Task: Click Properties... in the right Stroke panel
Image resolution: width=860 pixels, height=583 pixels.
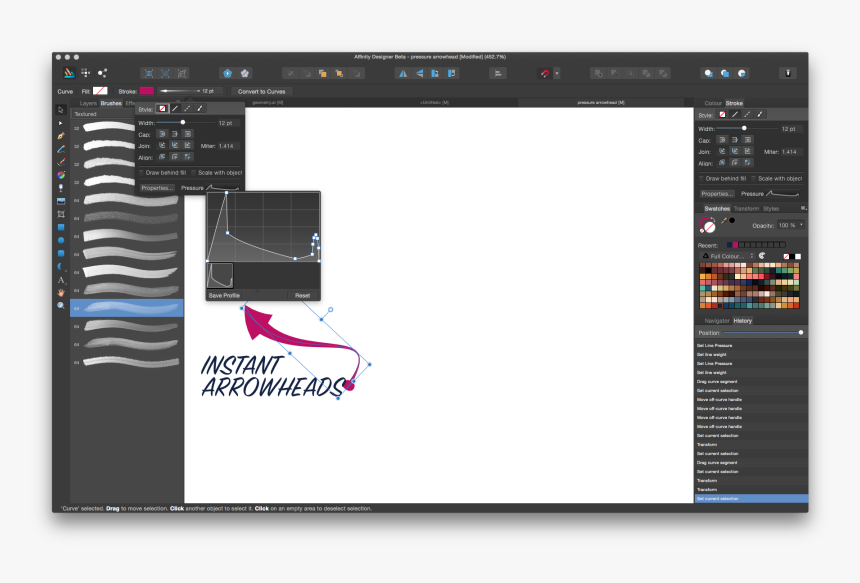Action: tap(717, 194)
